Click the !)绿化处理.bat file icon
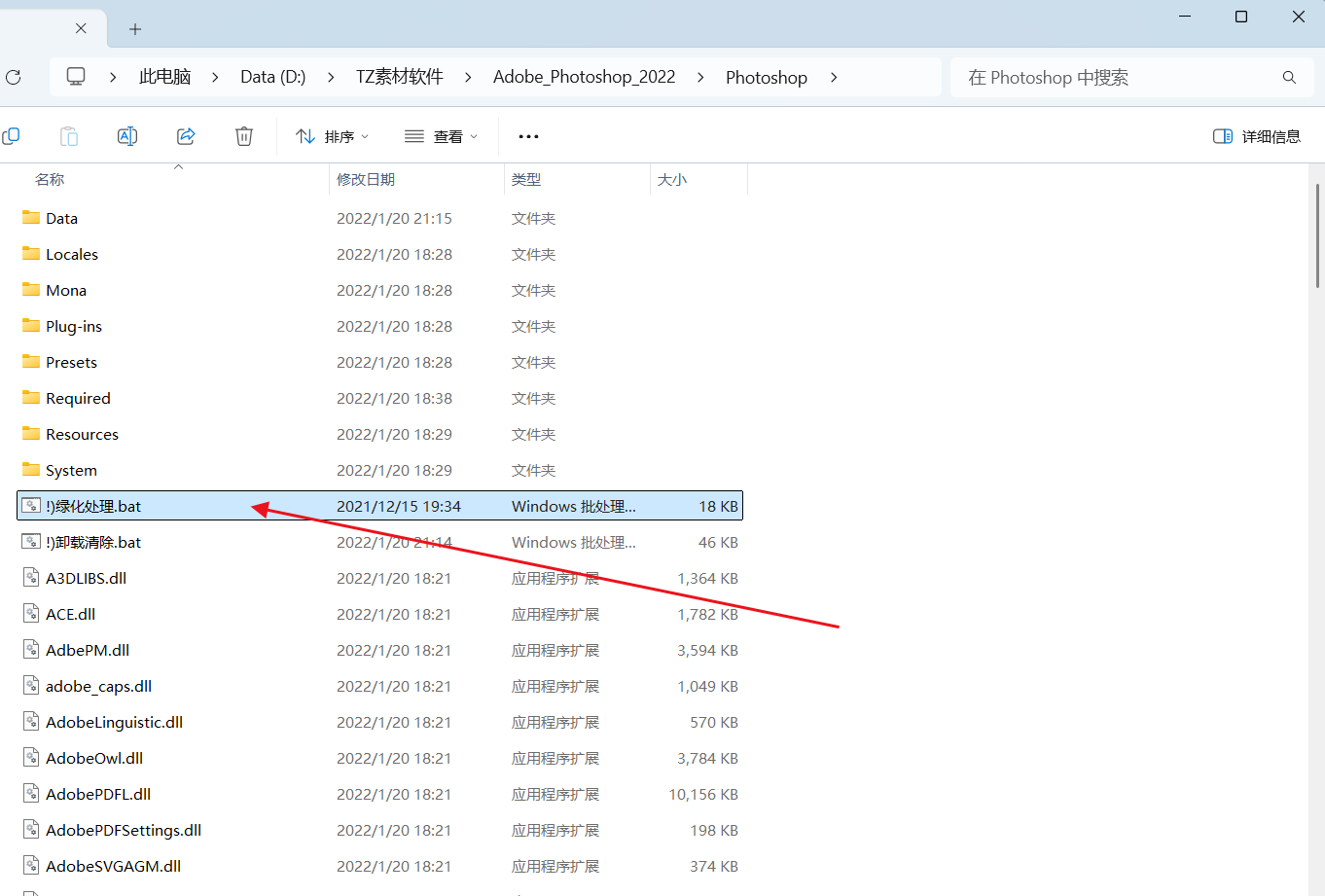 click(x=31, y=506)
